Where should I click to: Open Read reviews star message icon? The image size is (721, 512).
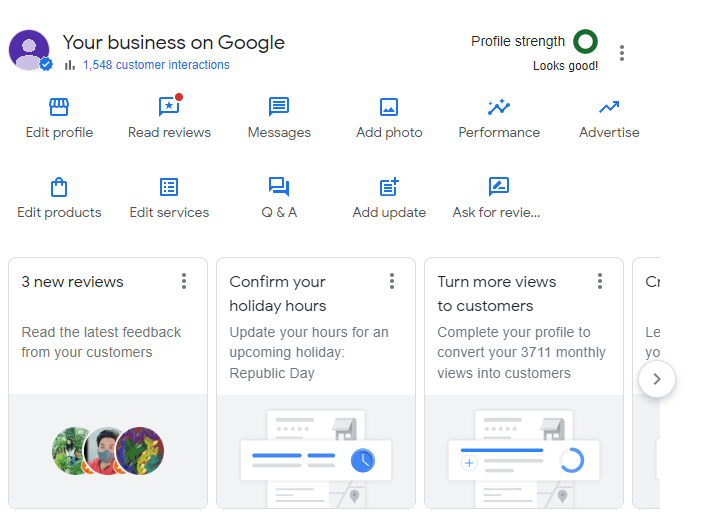pyautogui.click(x=169, y=107)
